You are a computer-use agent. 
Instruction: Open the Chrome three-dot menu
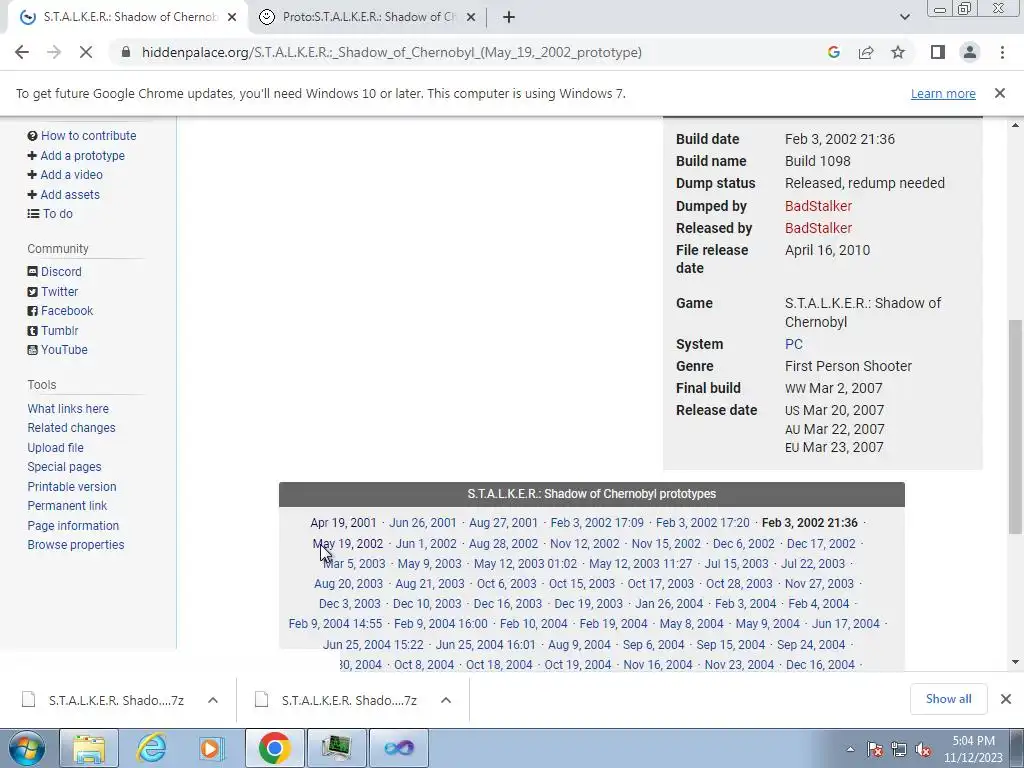(1002, 52)
